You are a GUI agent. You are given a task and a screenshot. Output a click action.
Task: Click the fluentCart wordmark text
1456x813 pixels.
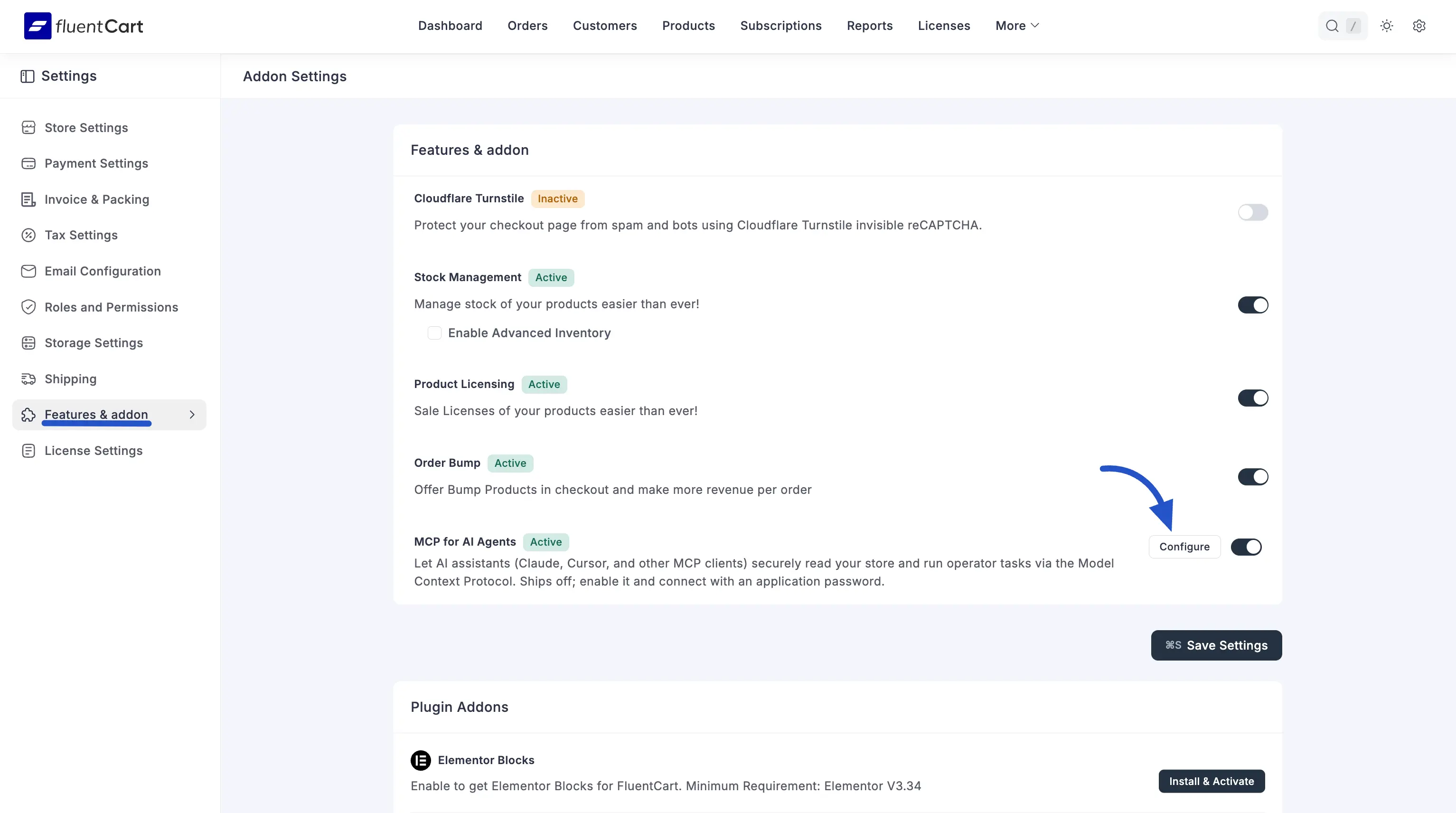click(x=100, y=27)
